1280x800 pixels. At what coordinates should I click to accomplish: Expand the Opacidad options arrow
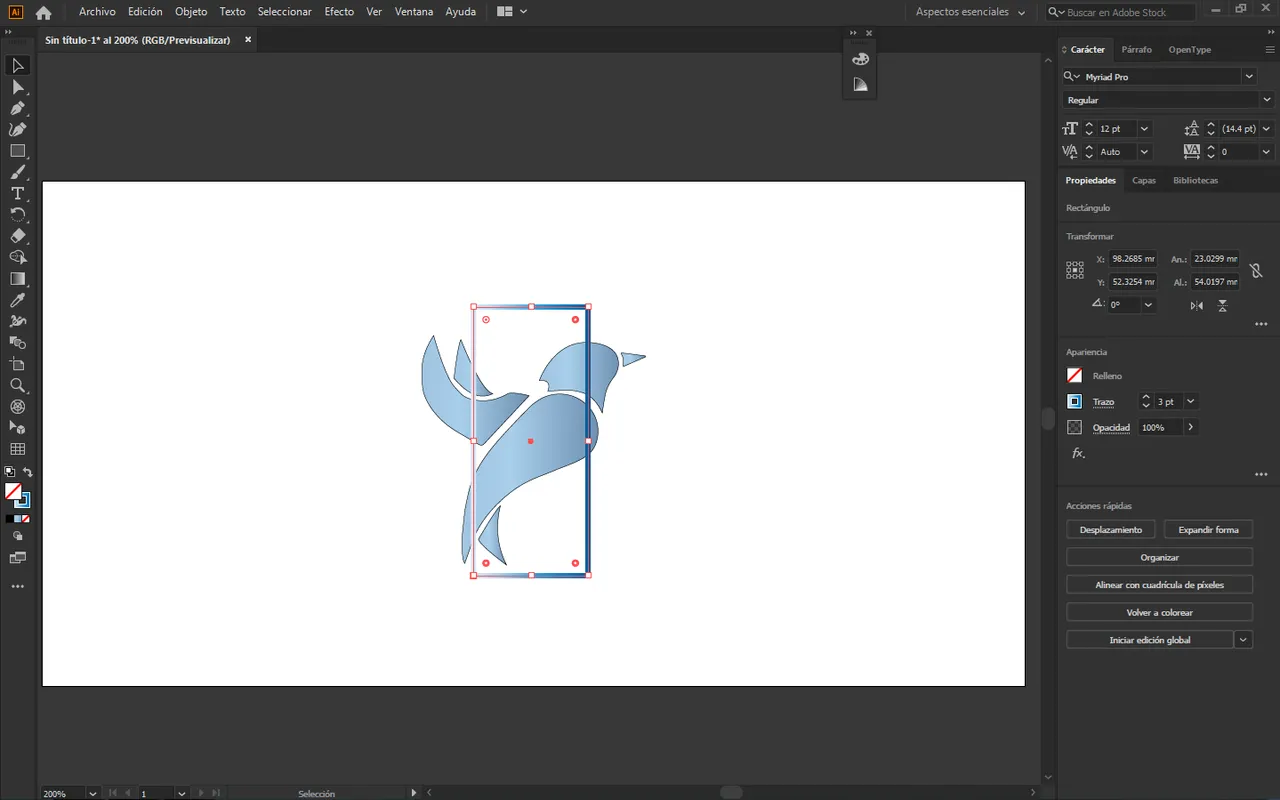(1190, 427)
